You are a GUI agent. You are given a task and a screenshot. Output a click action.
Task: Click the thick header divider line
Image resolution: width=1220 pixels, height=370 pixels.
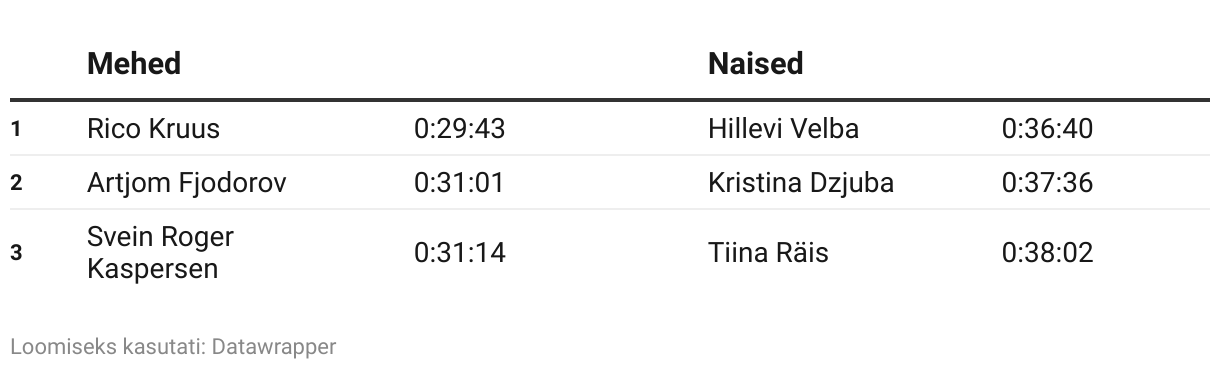click(610, 100)
